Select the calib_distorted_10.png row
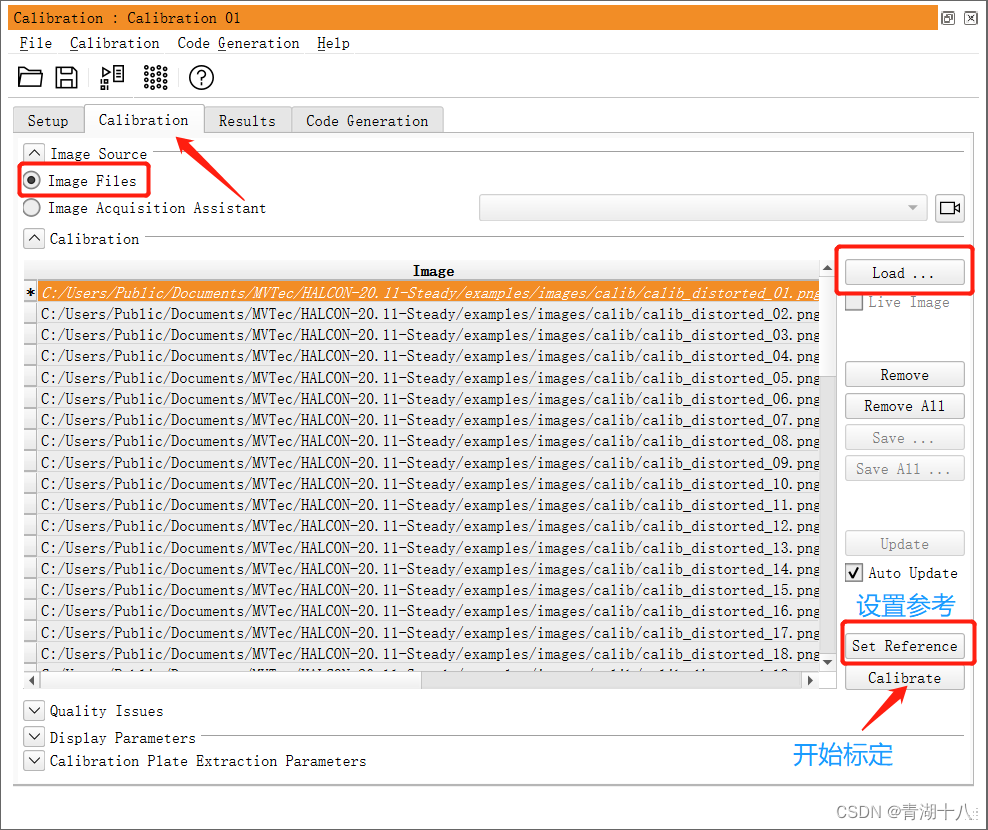Image resolution: width=988 pixels, height=830 pixels. (428, 484)
